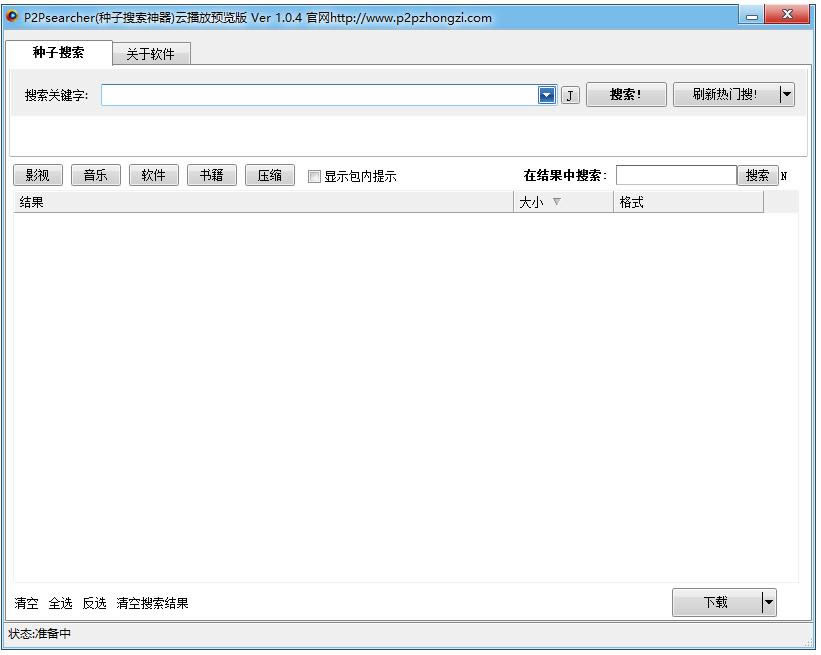Click the small N icon beside result search
821x655 pixels.
tap(784, 176)
